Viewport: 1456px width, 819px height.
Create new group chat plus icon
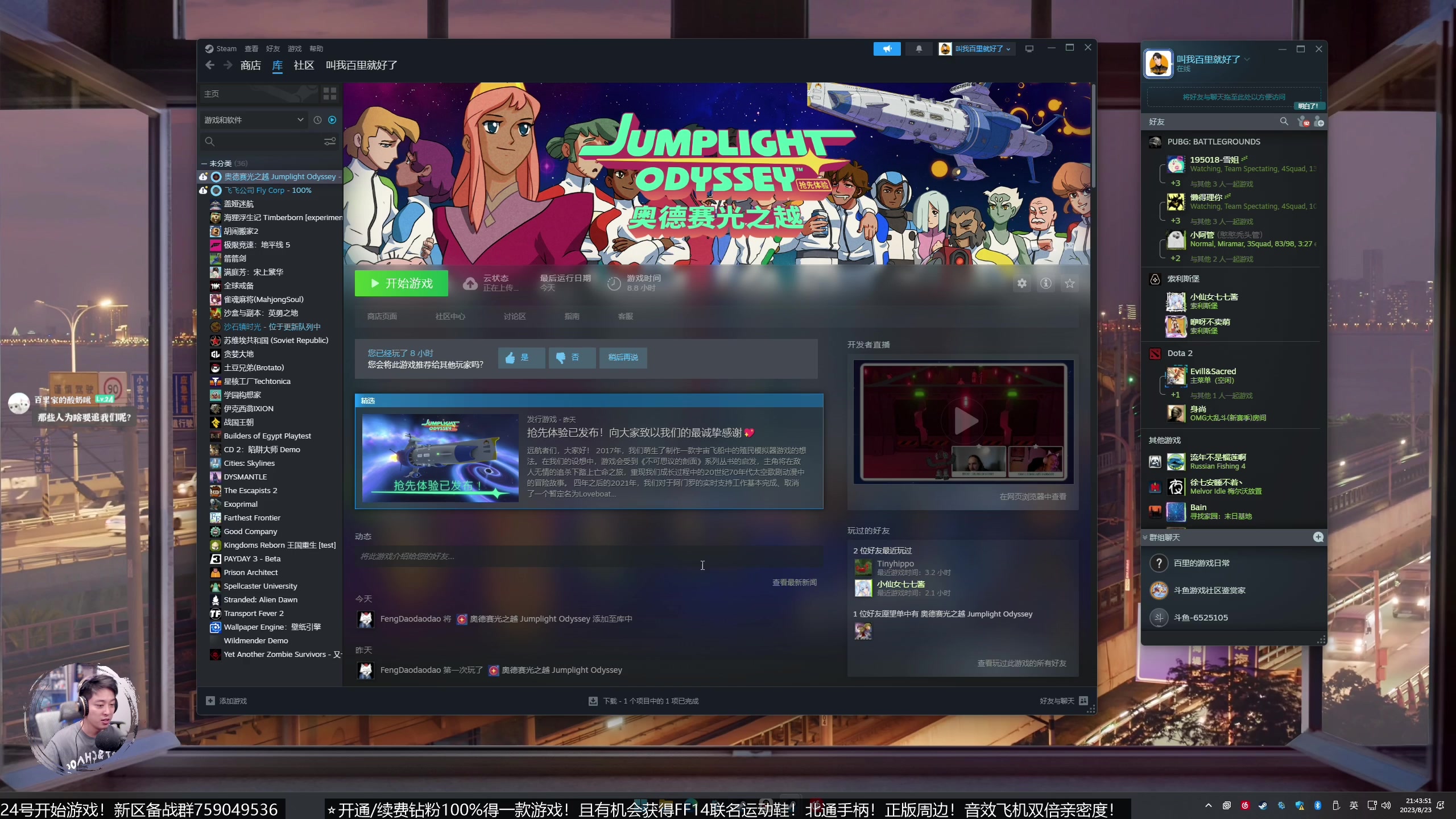click(x=1318, y=537)
